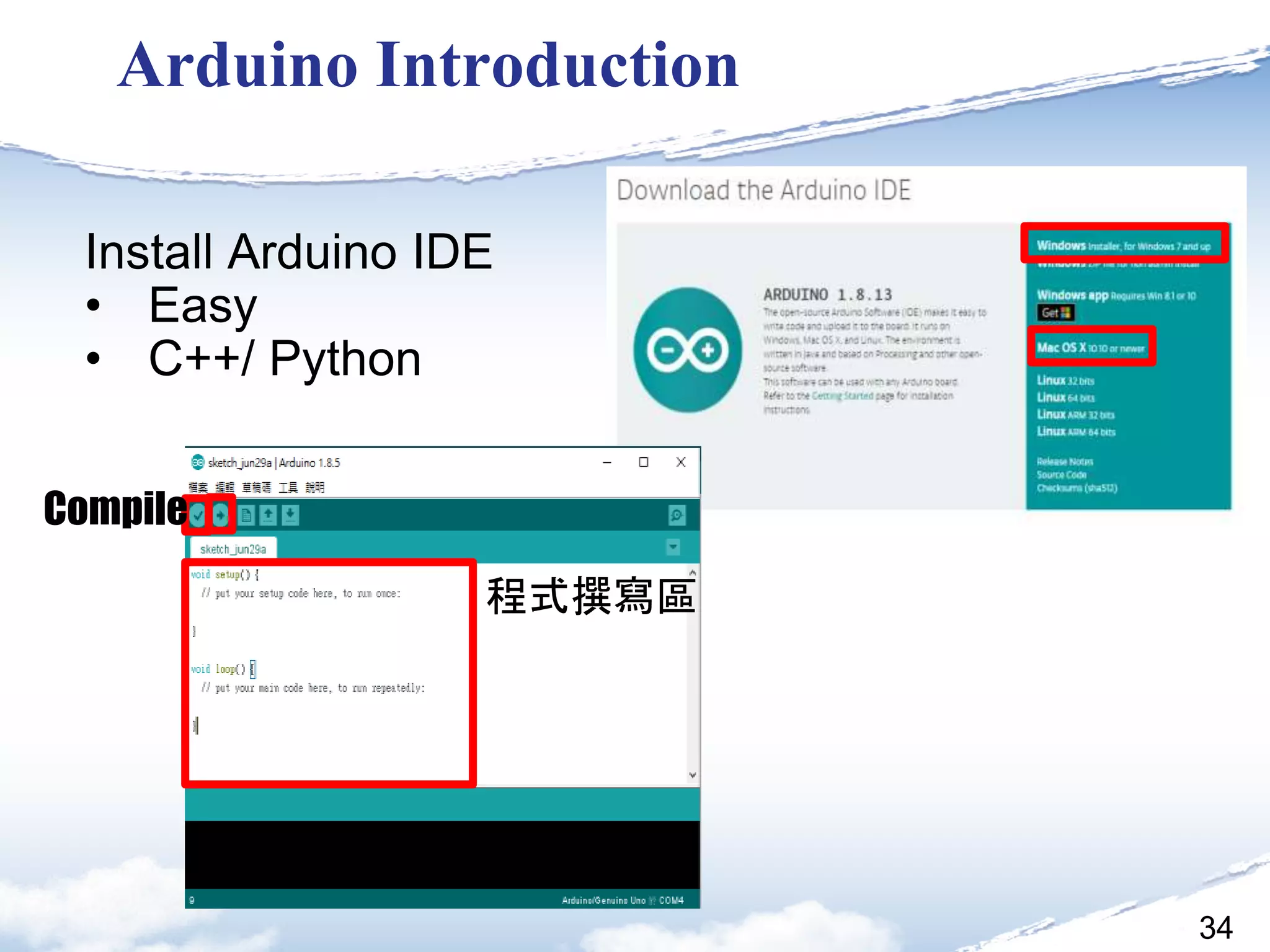
Task: Click the Save sketch down-arrow icon
Action: pyautogui.click(x=290, y=515)
